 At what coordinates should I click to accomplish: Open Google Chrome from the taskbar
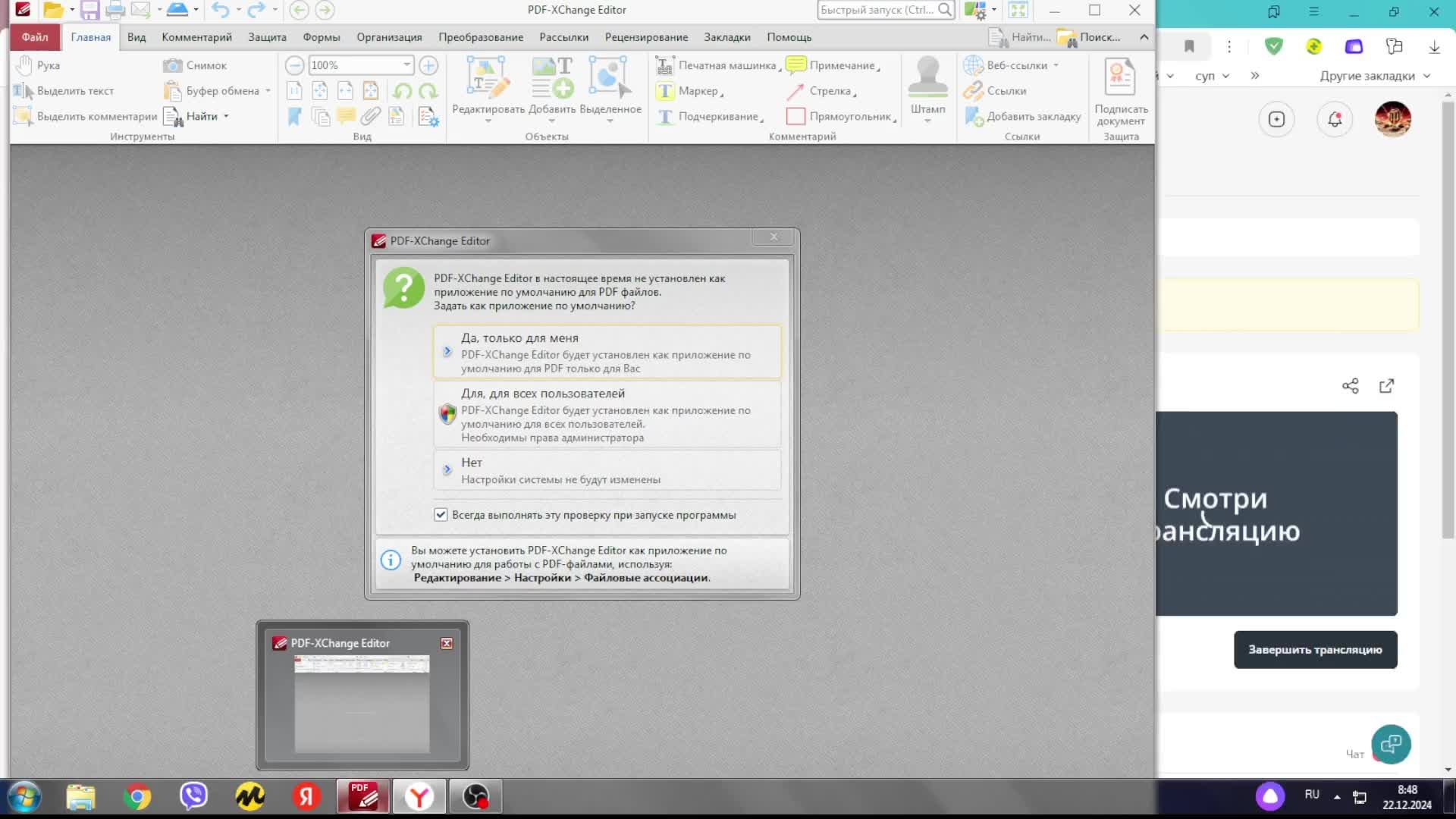click(137, 796)
